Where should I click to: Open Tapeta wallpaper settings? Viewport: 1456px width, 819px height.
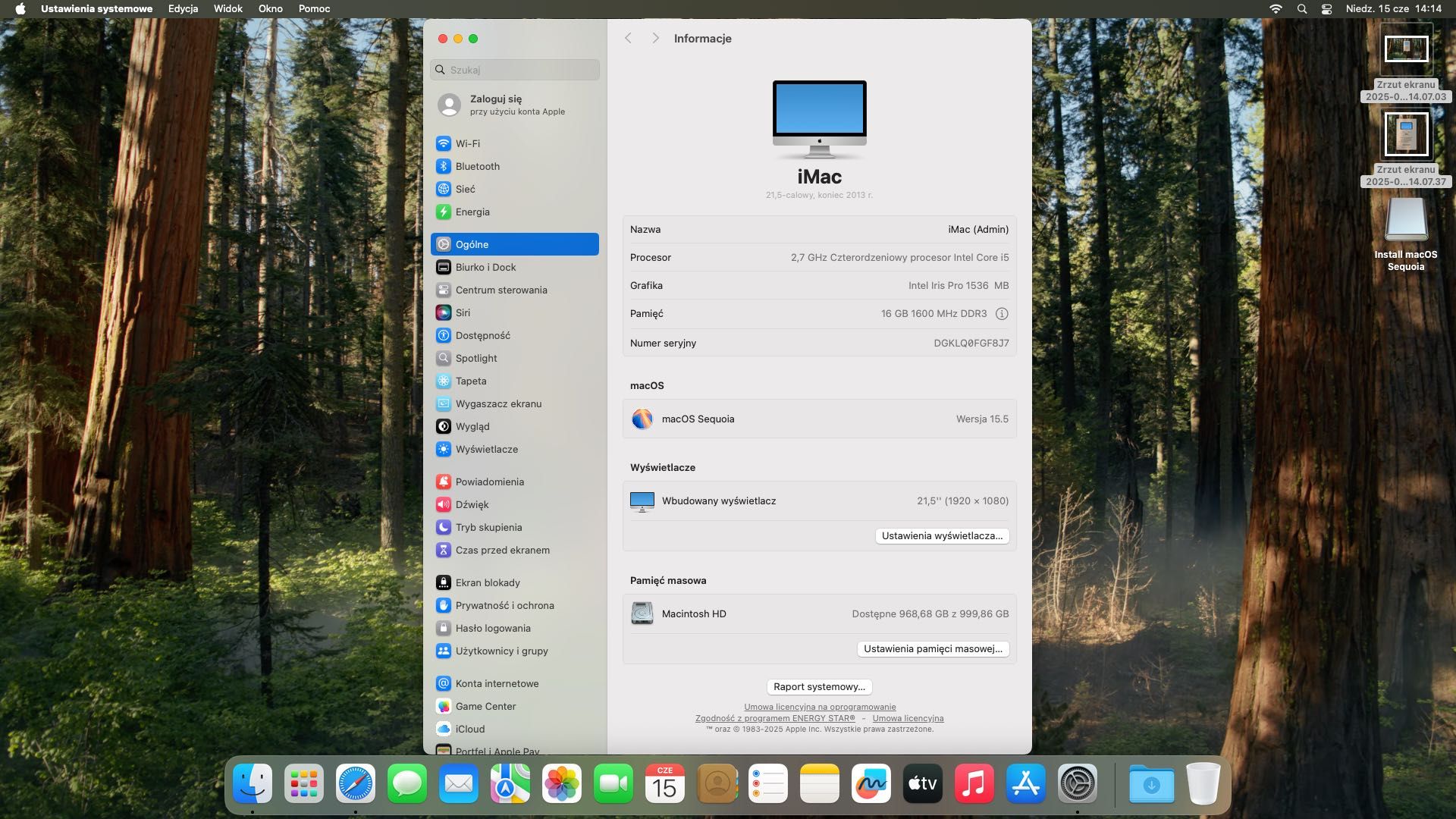(514, 381)
